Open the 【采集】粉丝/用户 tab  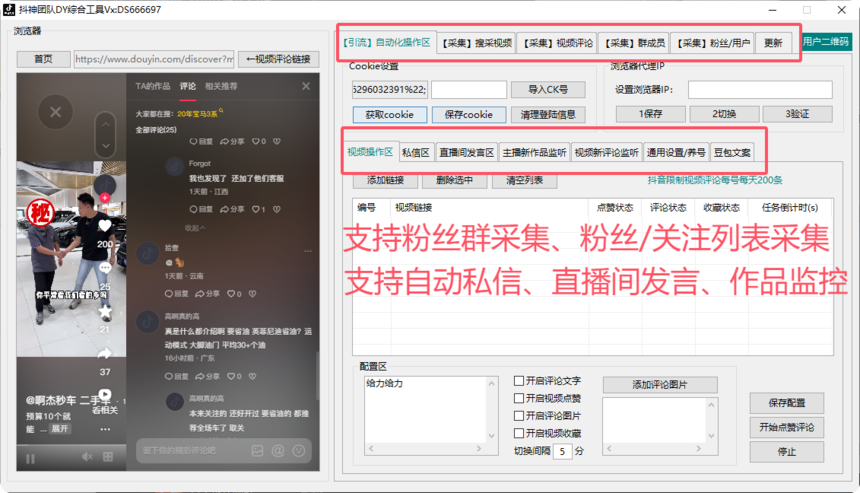pyautogui.click(x=713, y=43)
